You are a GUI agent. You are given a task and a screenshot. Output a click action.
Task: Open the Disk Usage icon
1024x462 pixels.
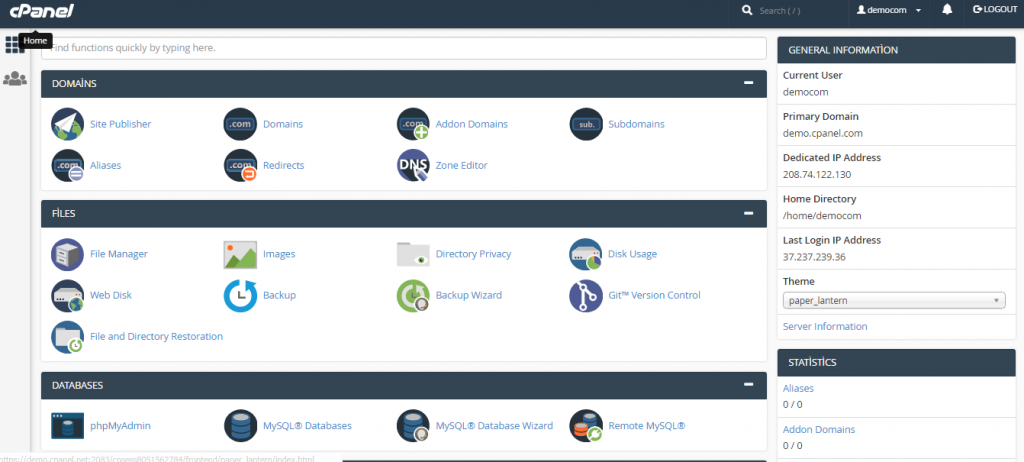(x=585, y=254)
